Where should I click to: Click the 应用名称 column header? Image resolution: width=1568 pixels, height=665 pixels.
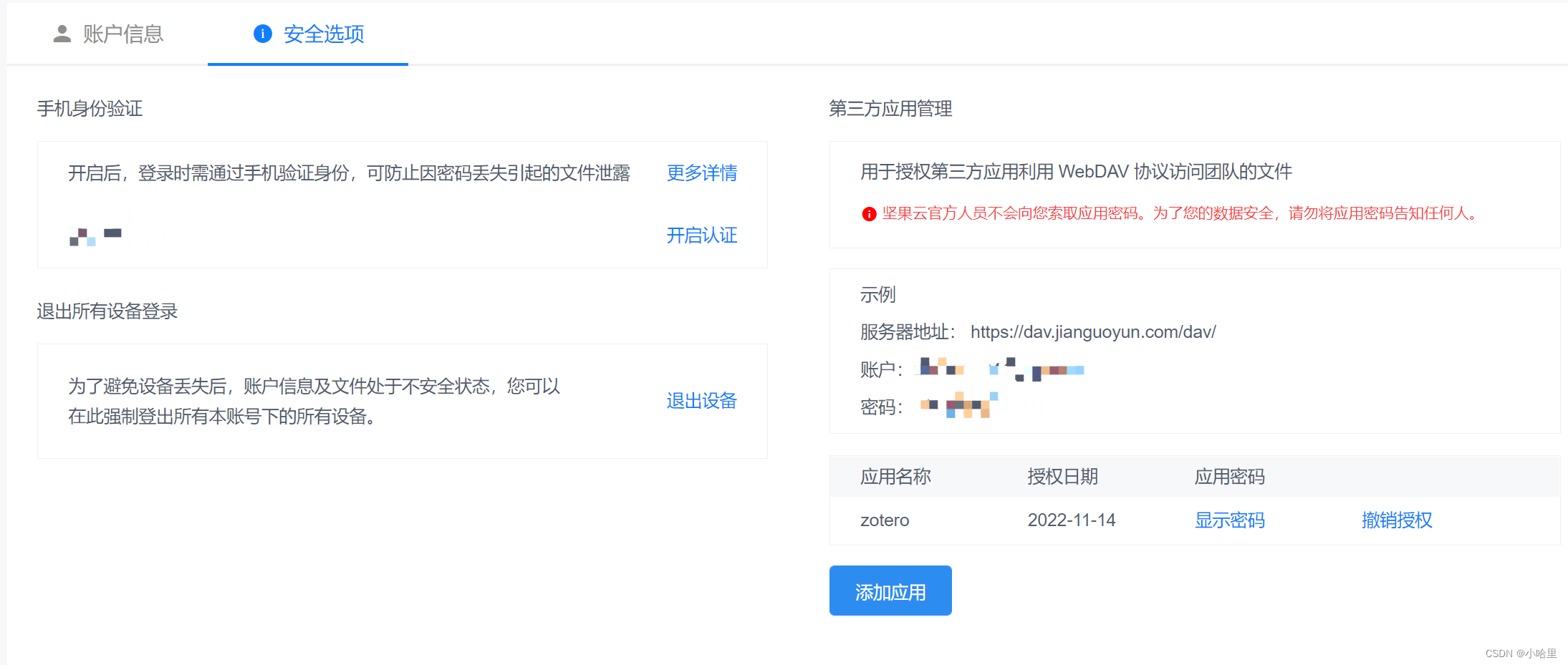pos(895,477)
